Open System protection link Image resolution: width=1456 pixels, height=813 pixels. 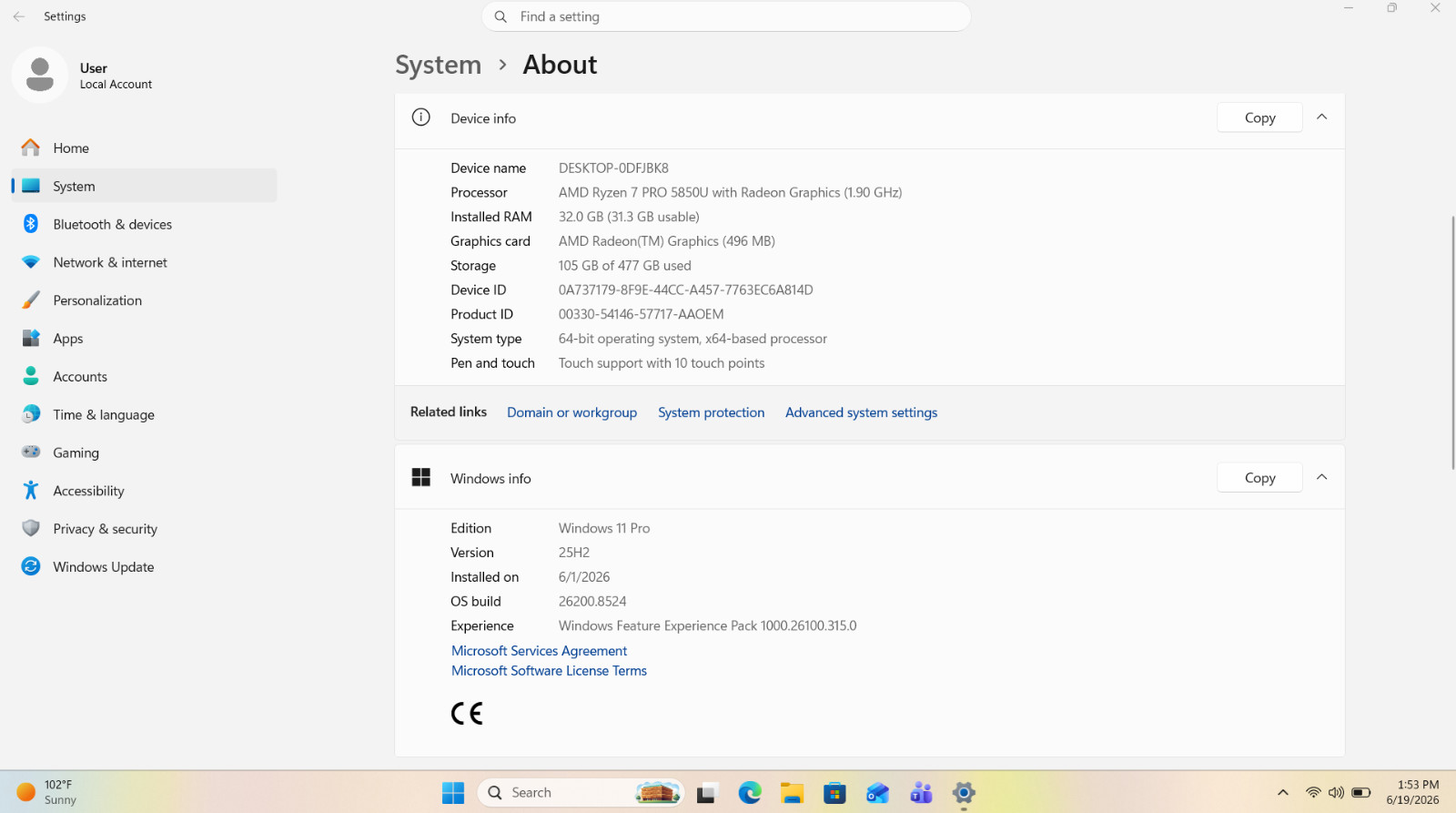click(712, 412)
